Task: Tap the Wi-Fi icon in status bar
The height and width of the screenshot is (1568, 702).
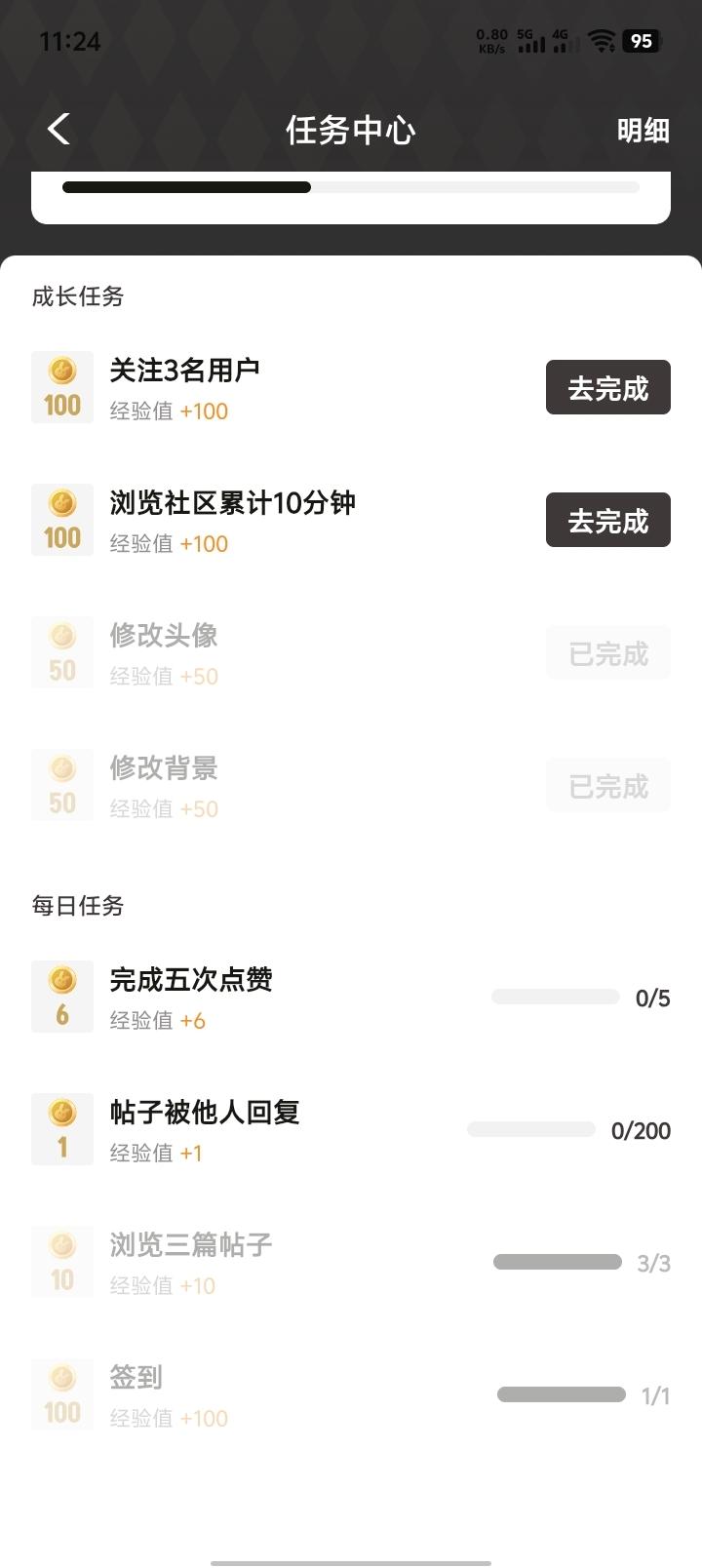Action: click(x=602, y=41)
